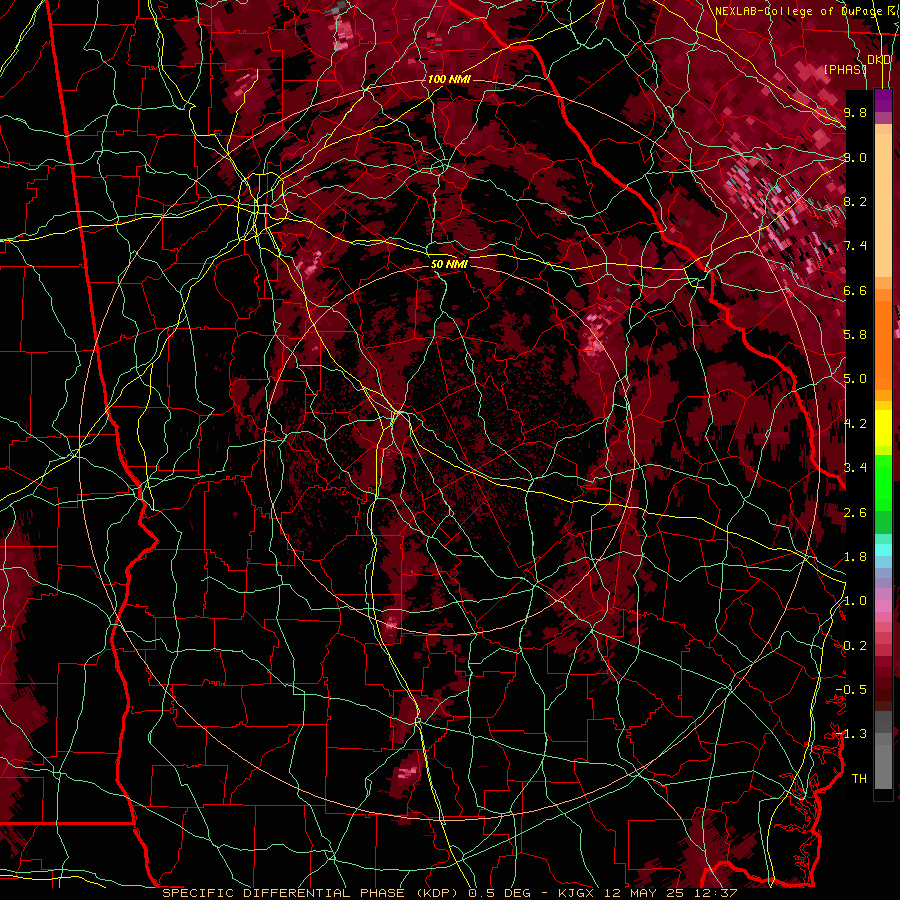
Task: Click the 9.8 value on the color scale
Action: (855, 112)
